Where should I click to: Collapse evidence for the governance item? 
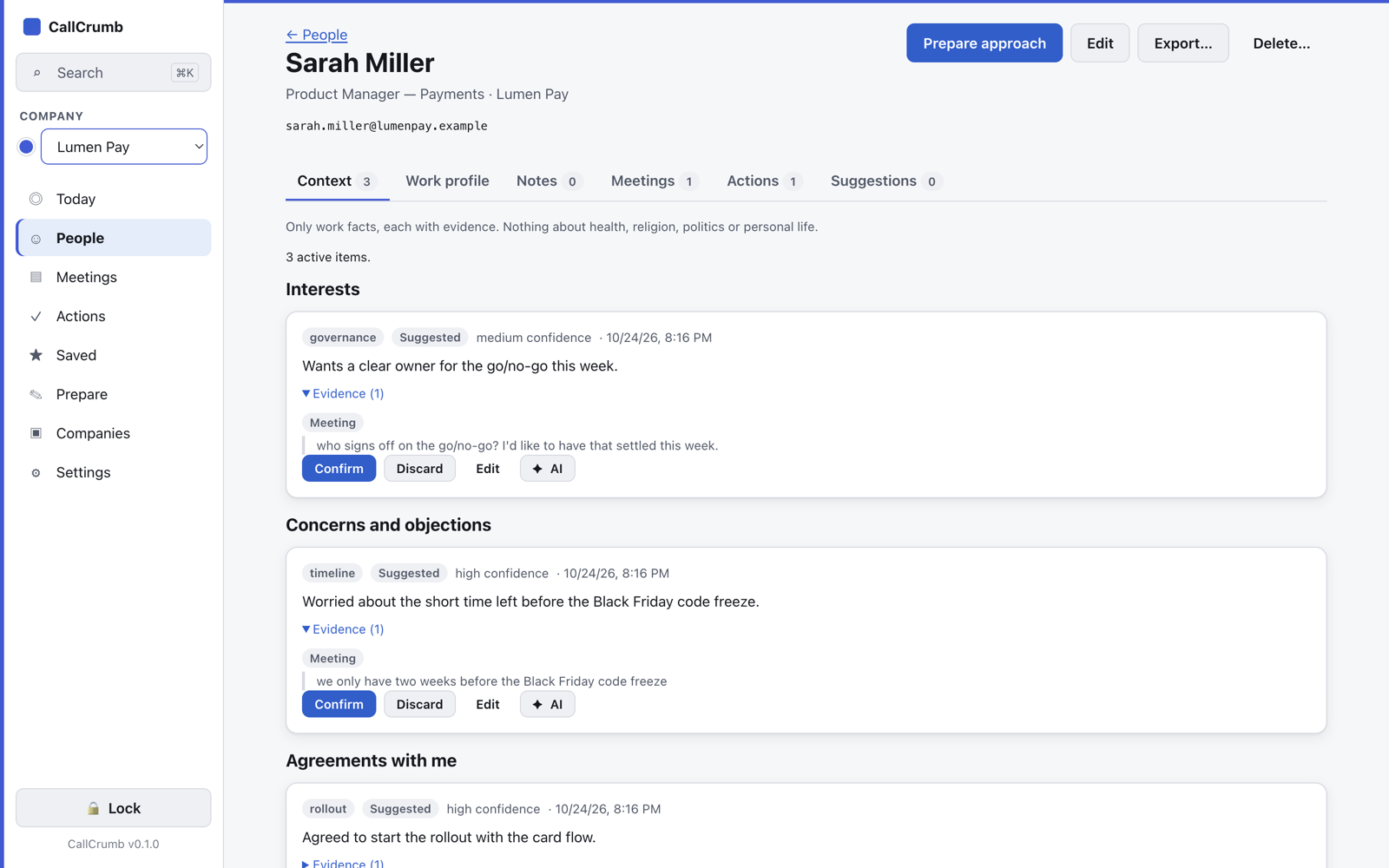pyautogui.click(x=343, y=393)
